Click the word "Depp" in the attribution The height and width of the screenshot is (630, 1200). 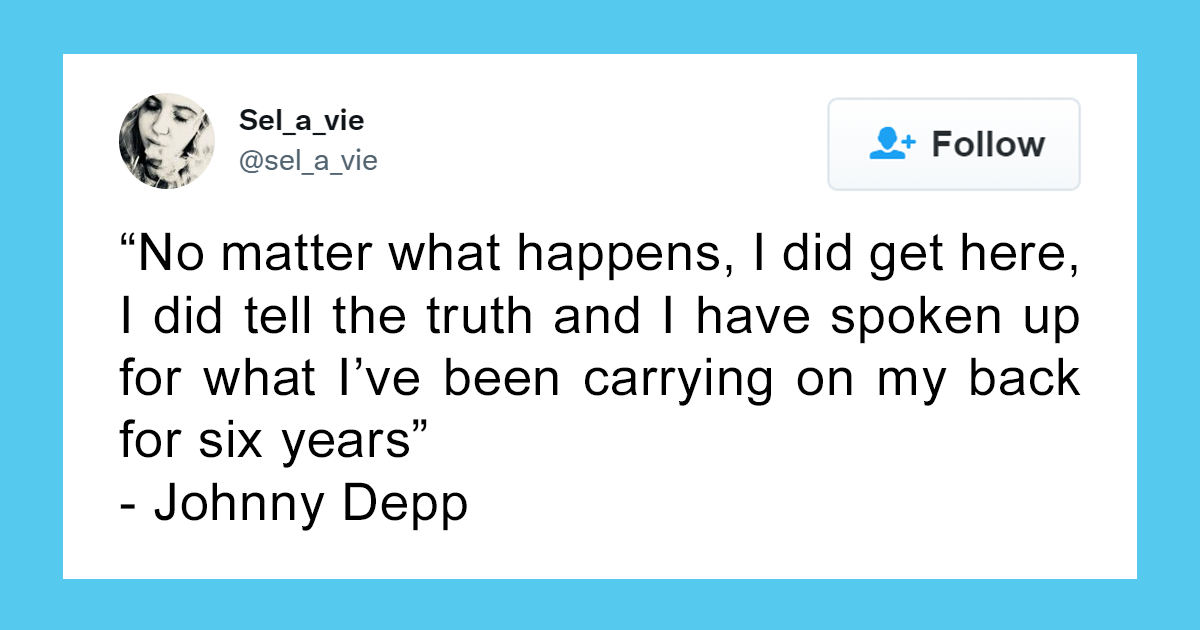[x=407, y=505]
